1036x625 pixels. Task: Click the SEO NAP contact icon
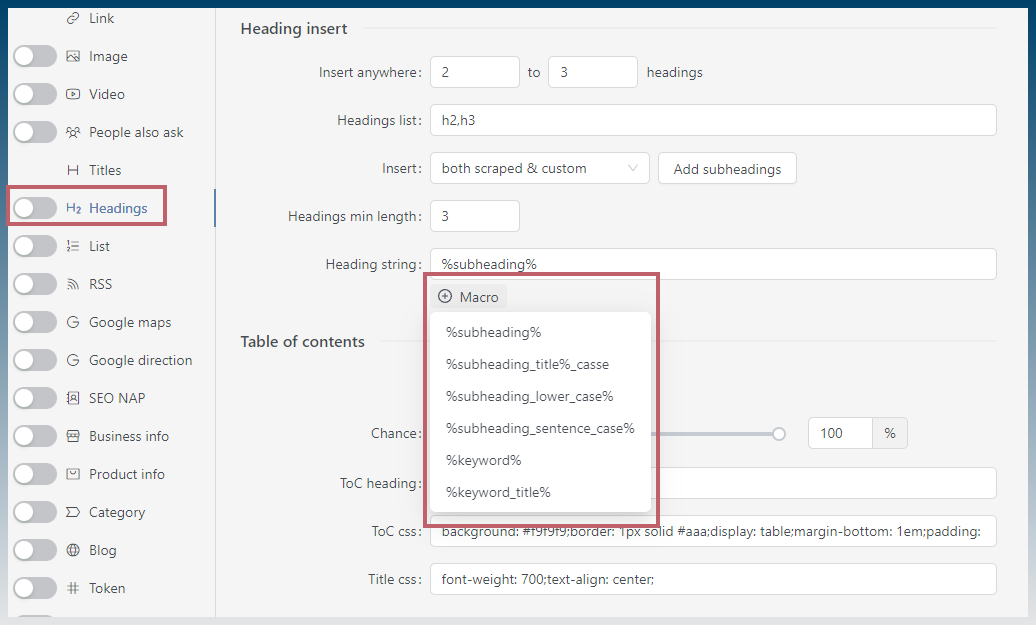73,398
